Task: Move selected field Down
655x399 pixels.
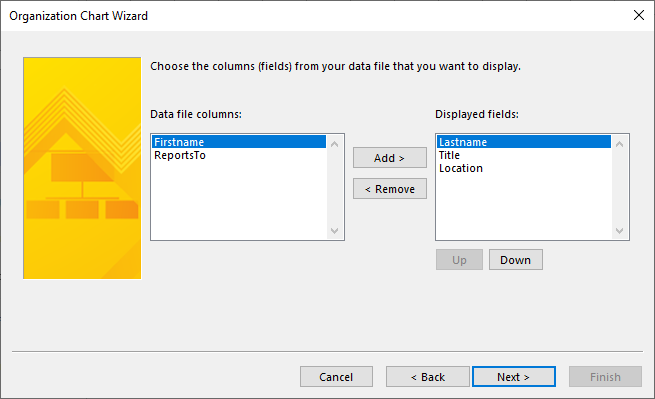Action: pyautogui.click(x=515, y=260)
